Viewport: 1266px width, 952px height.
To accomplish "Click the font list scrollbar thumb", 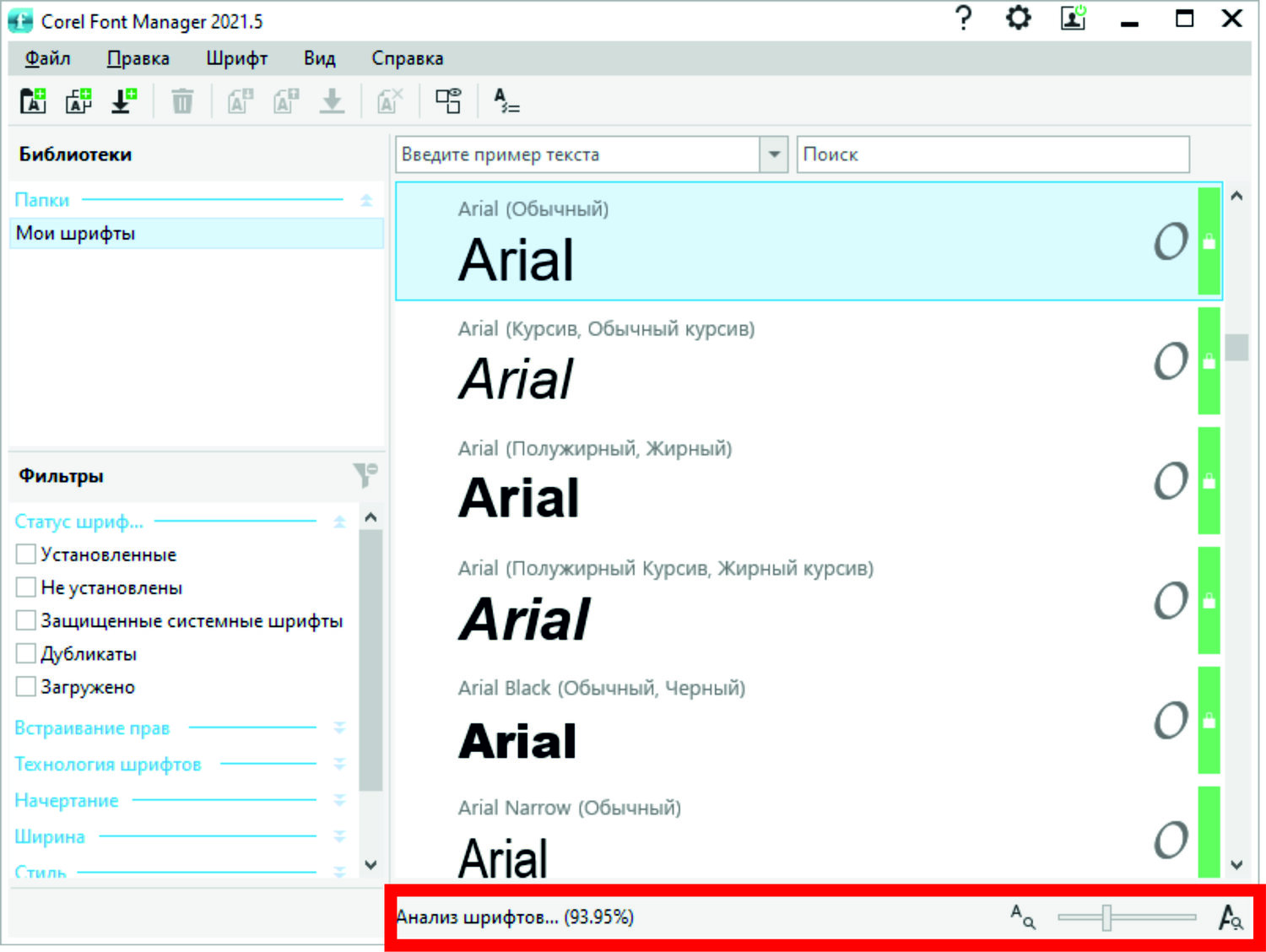I will tap(1236, 347).
